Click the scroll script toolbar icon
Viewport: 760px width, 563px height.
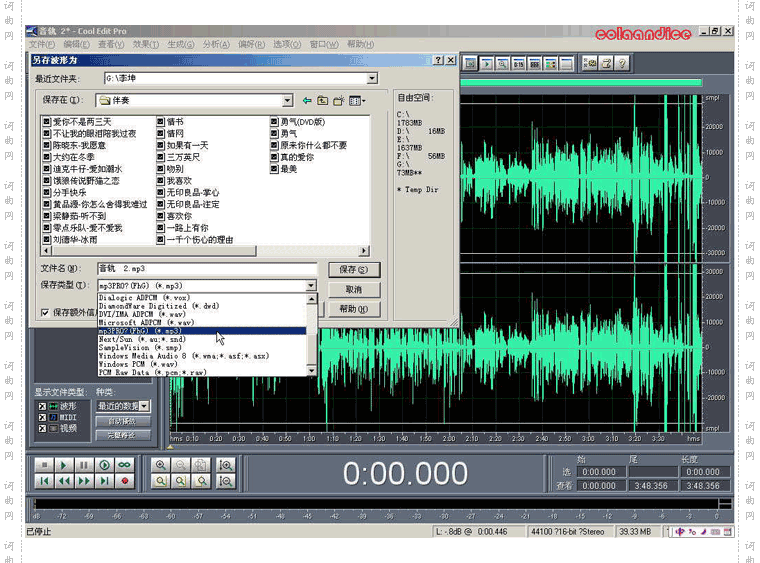point(606,63)
